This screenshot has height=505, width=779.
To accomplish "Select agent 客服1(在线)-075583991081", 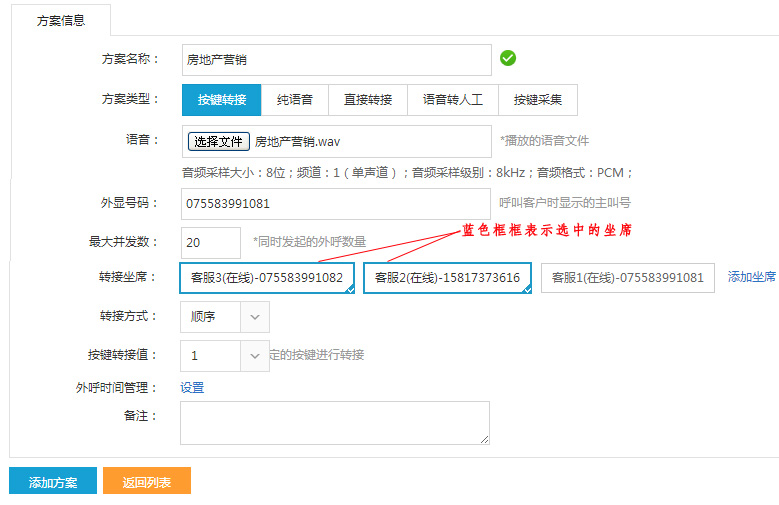I will coord(628,278).
